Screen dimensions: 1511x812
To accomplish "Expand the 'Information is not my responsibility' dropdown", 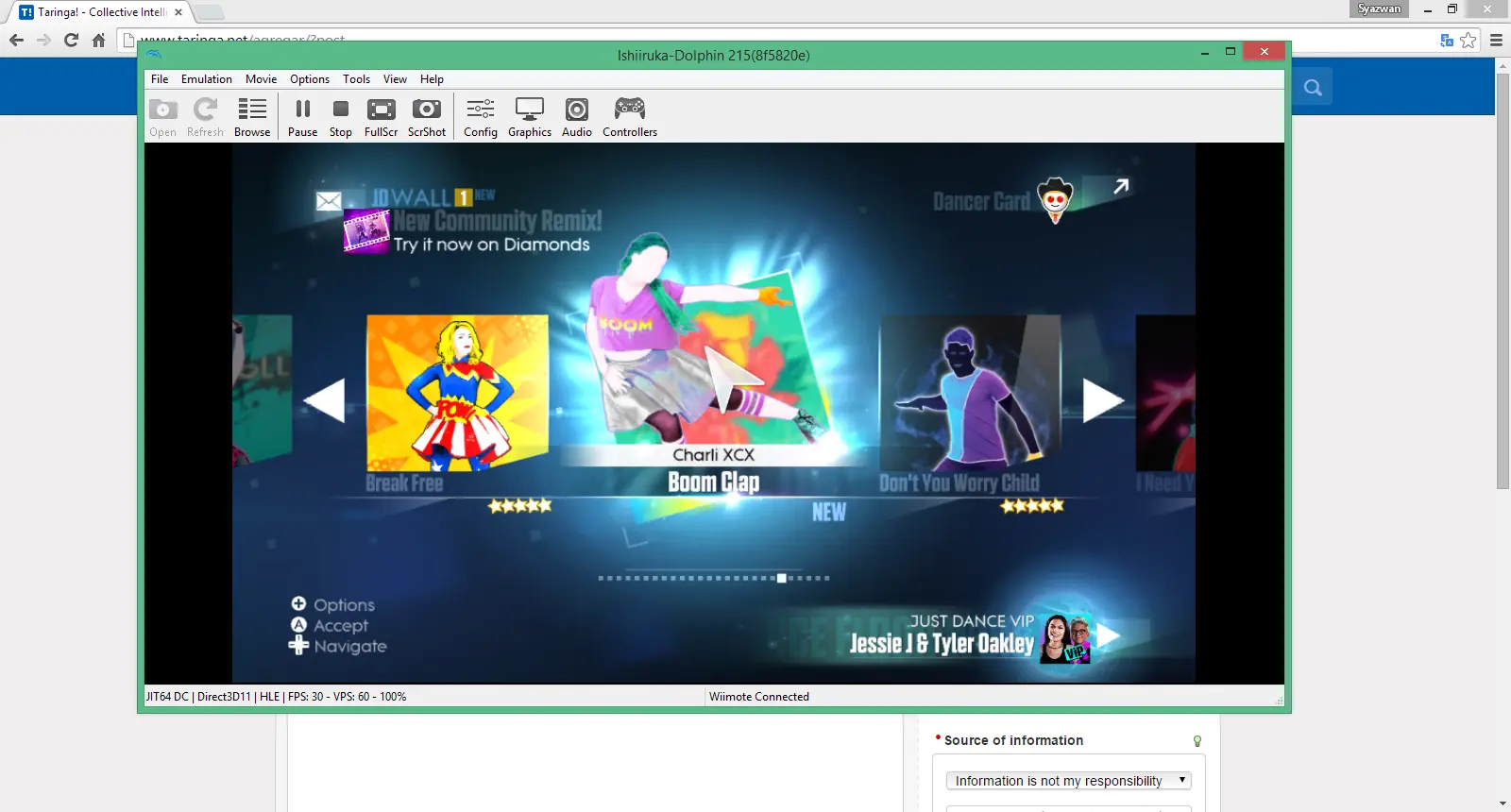I will [x=1068, y=781].
